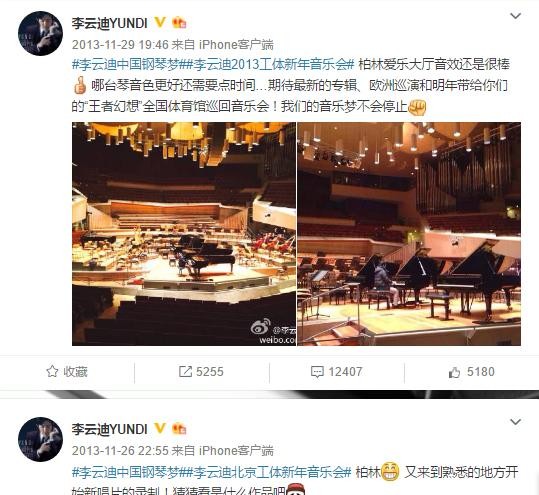Click the 2013-11-29 19:46 timestamp

(120, 44)
